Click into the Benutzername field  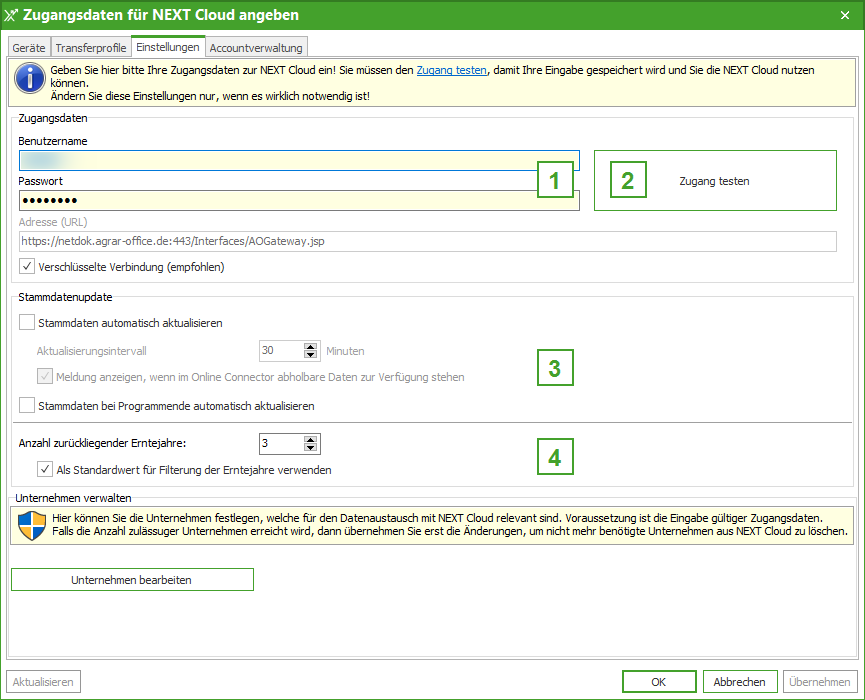[280, 160]
